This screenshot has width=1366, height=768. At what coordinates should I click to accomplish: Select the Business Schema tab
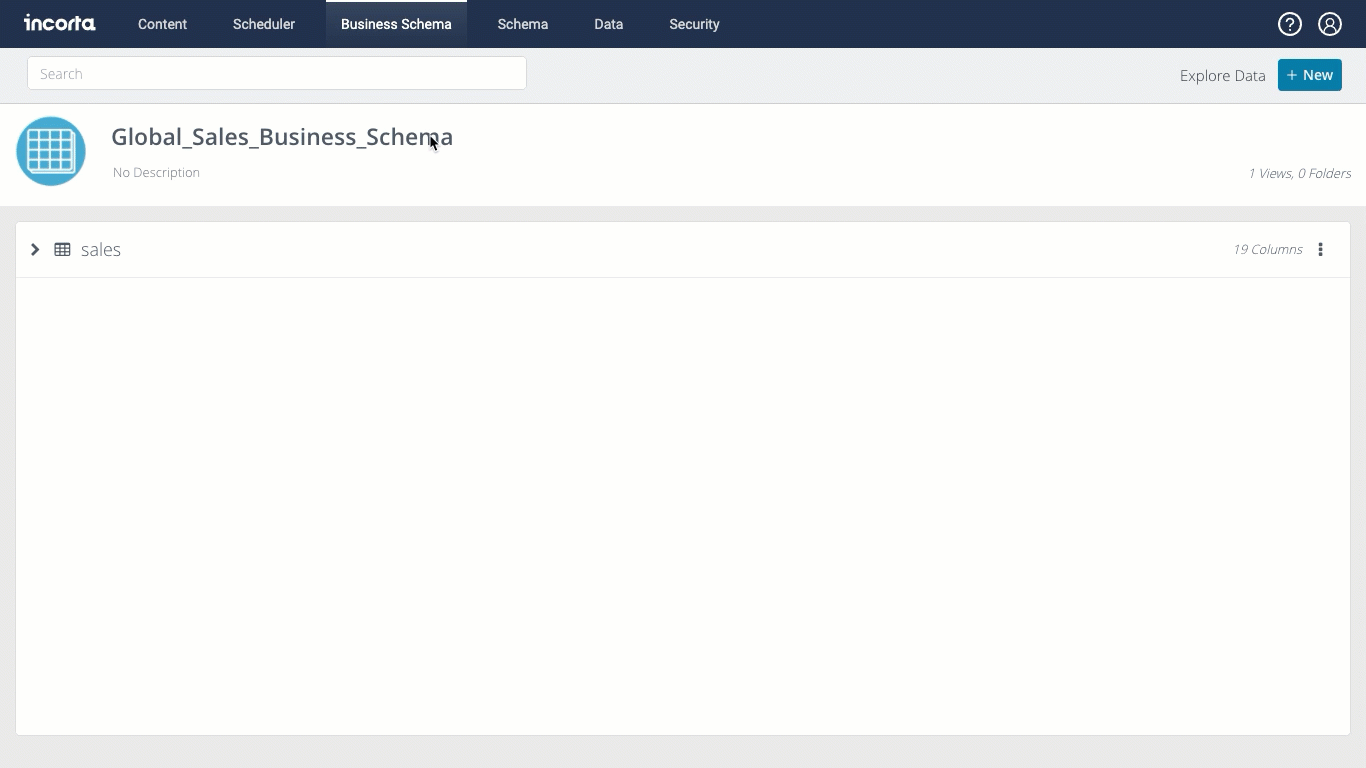click(x=396, y=24)
